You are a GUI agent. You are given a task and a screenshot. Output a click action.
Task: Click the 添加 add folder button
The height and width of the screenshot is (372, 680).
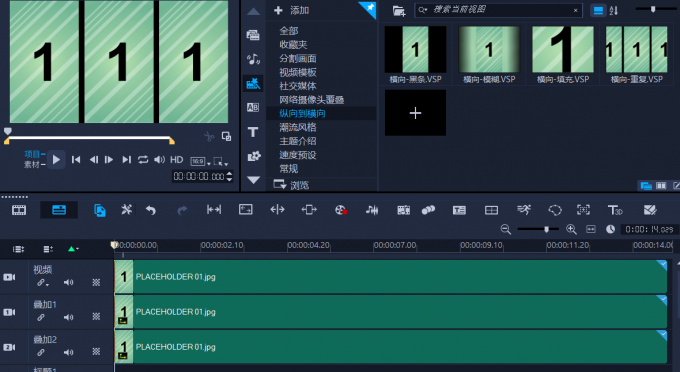(x=291, y=10)
